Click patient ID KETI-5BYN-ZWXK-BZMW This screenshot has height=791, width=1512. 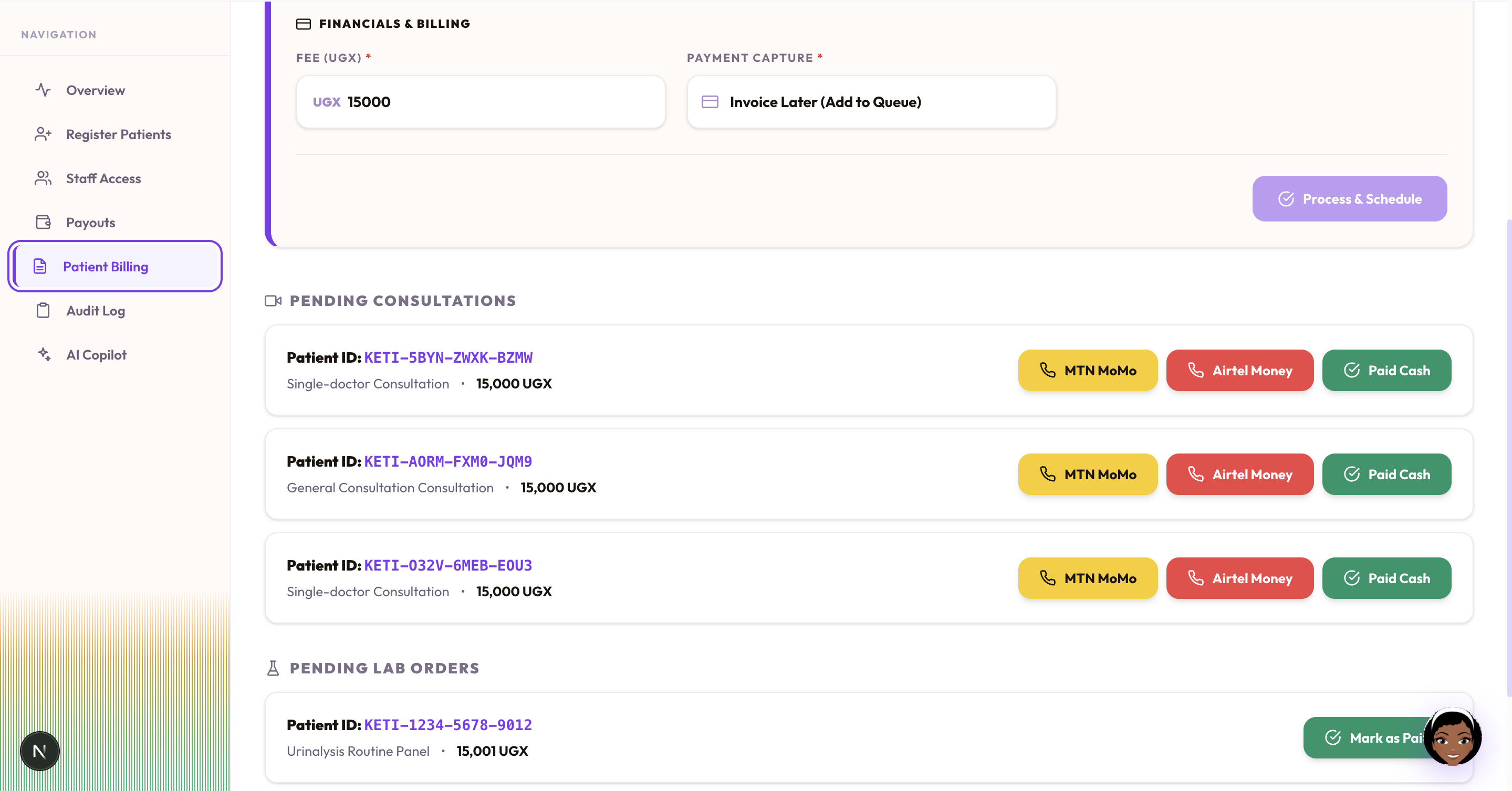pyautogui.click(x=449, y=357)
